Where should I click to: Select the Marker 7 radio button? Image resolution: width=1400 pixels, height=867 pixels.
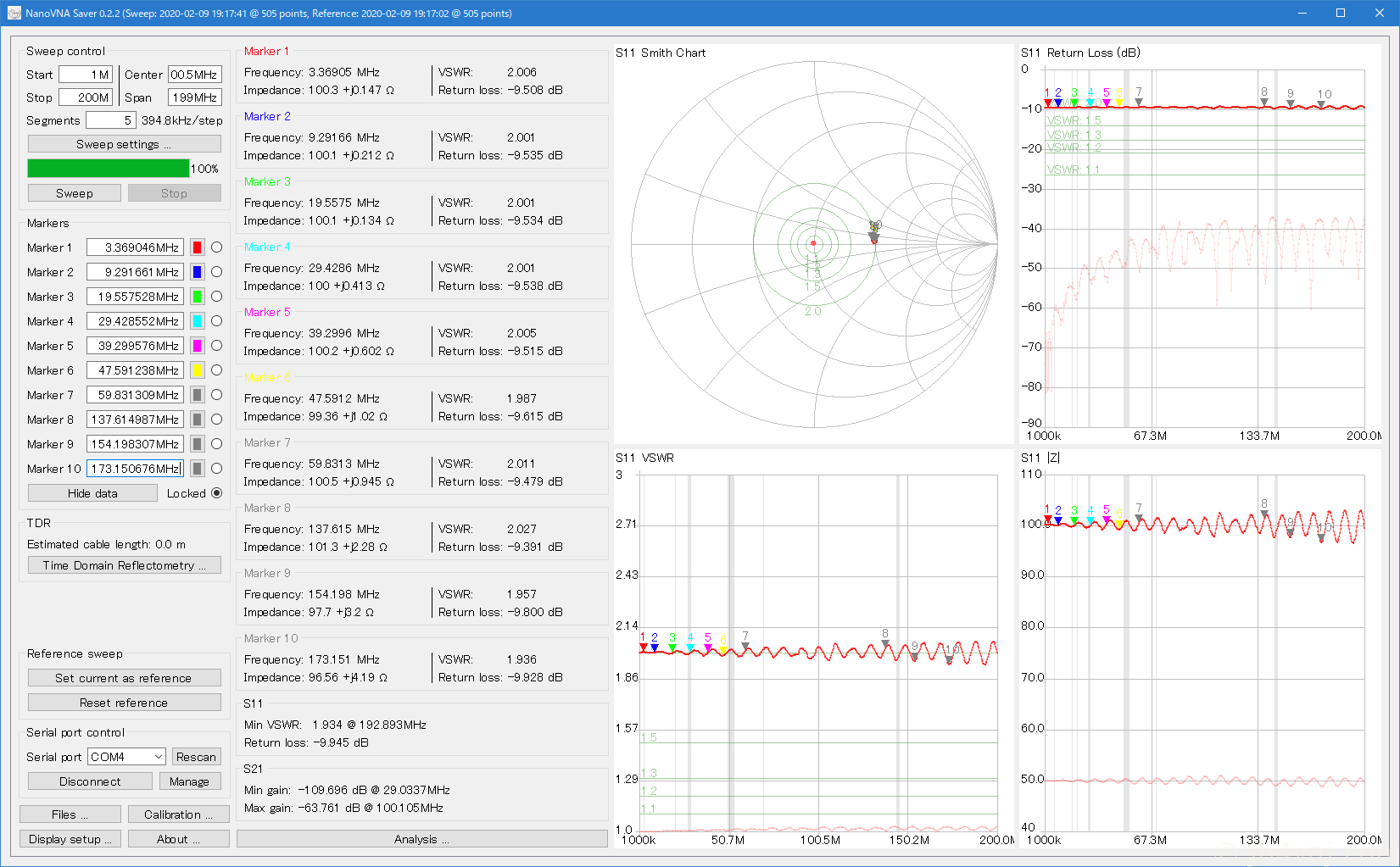[x=217, y=395]
